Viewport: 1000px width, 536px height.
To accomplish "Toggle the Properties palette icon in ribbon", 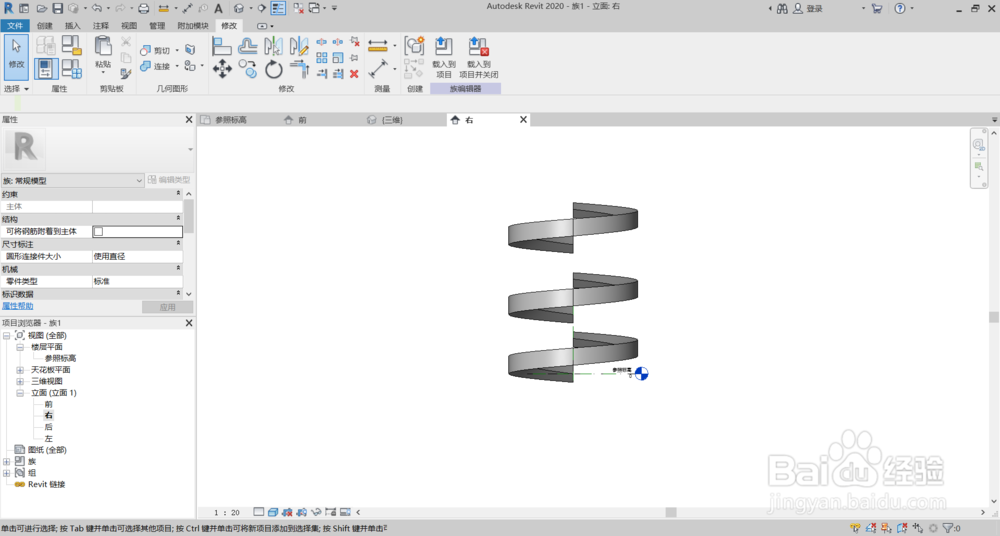I will (x=46, y=68).
